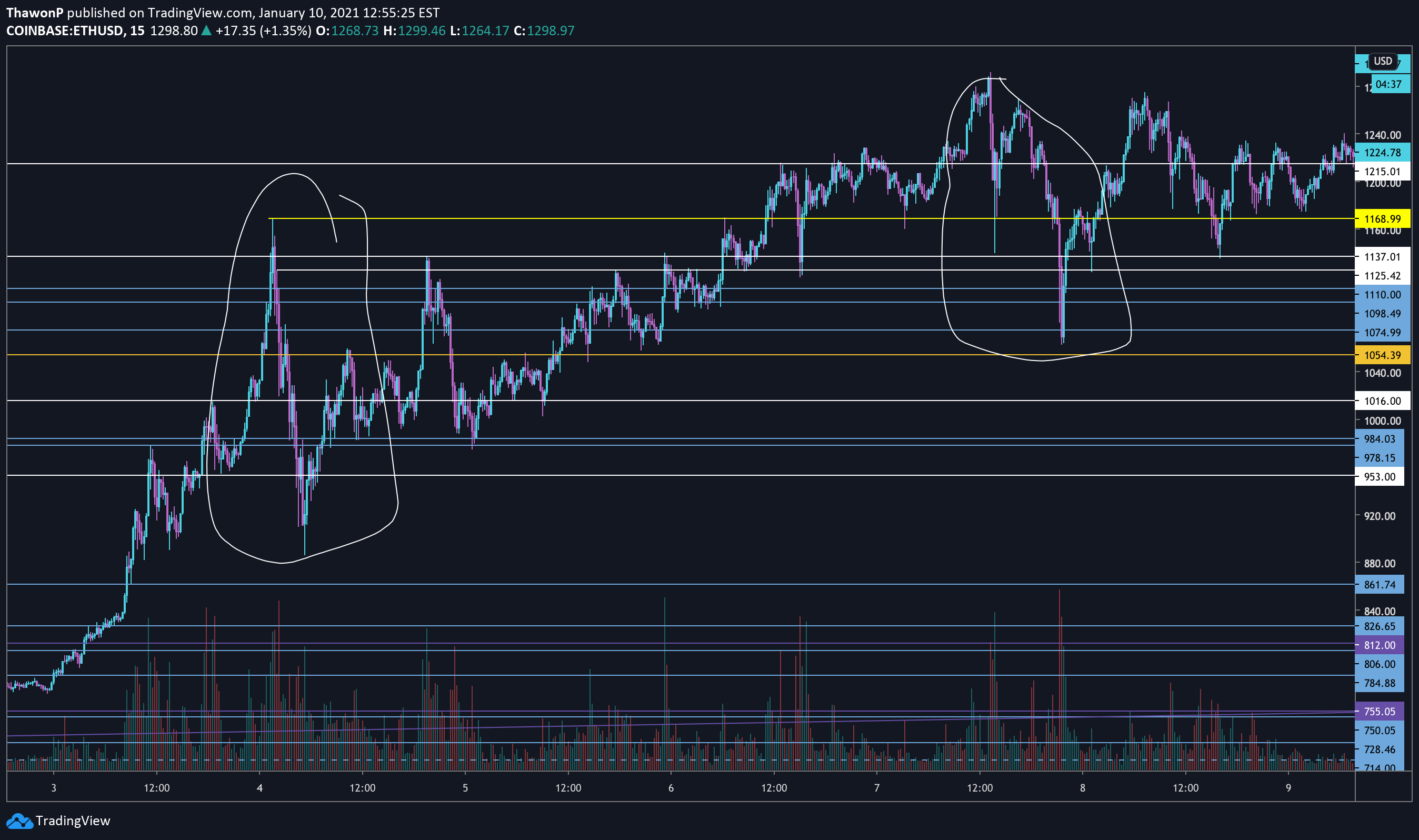This screenshot has height=840, width=1419.
Task: Click the 880.00 axis tick label
Action: click(1380, 564)
